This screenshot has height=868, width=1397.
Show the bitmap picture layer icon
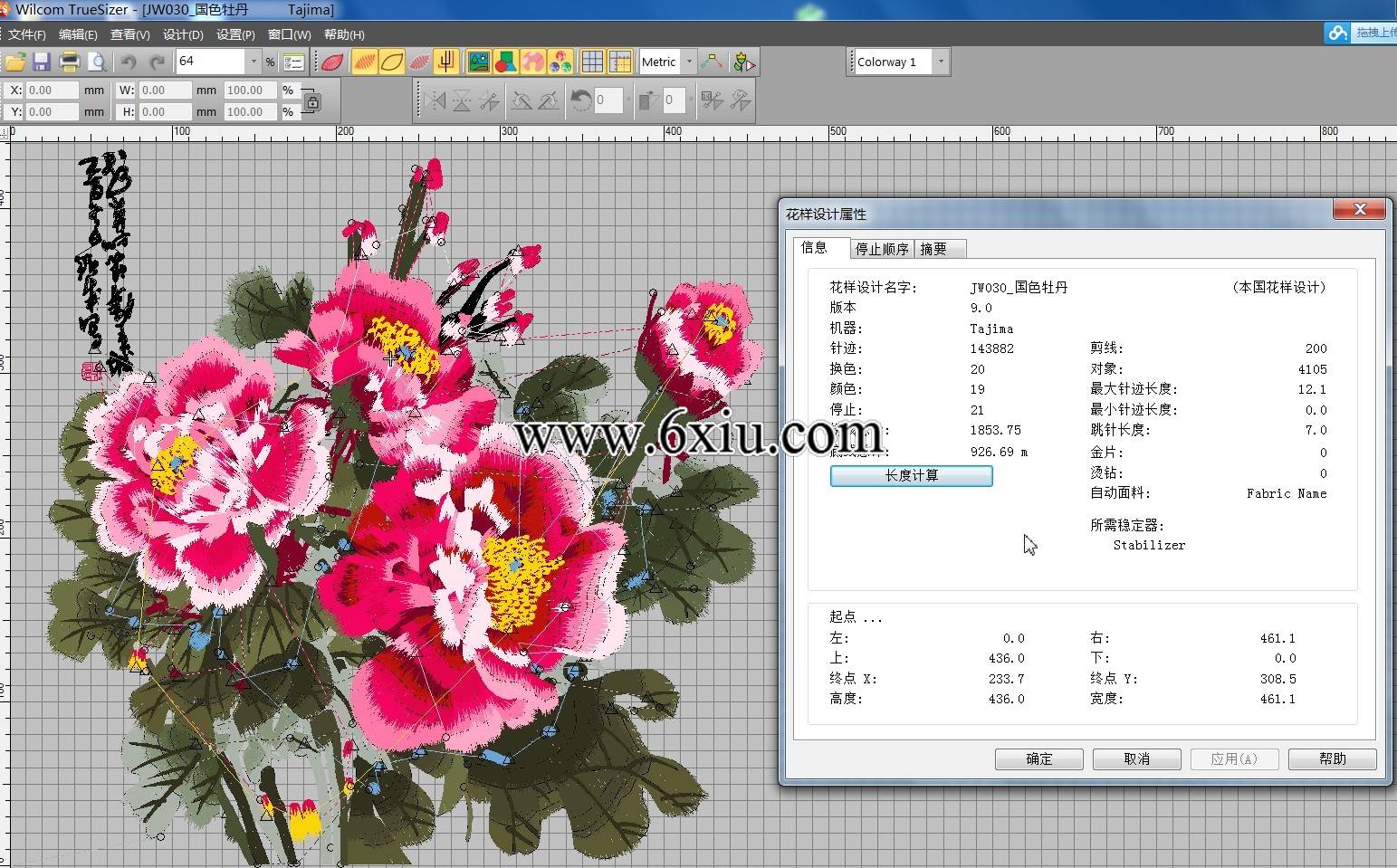(x=478, y=62)
